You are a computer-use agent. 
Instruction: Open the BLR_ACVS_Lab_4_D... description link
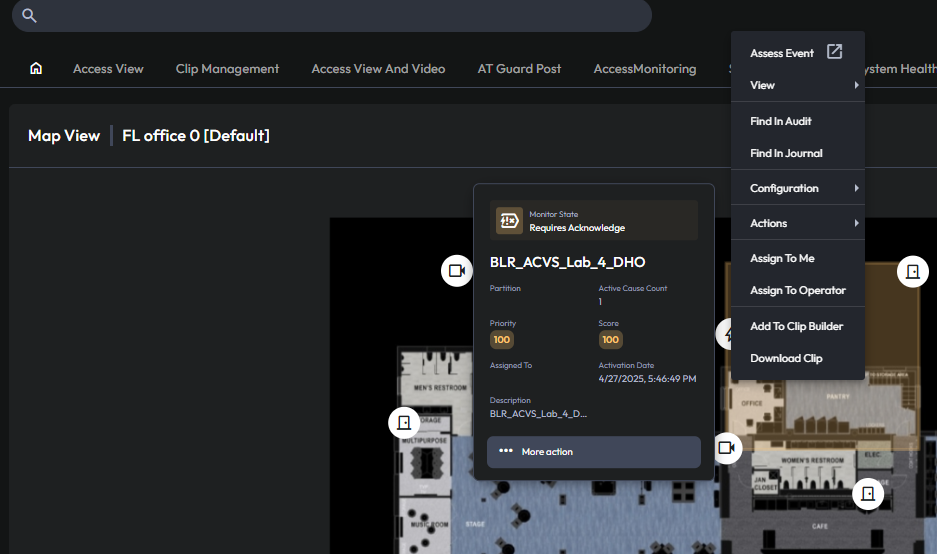click(x=538, y=413)
